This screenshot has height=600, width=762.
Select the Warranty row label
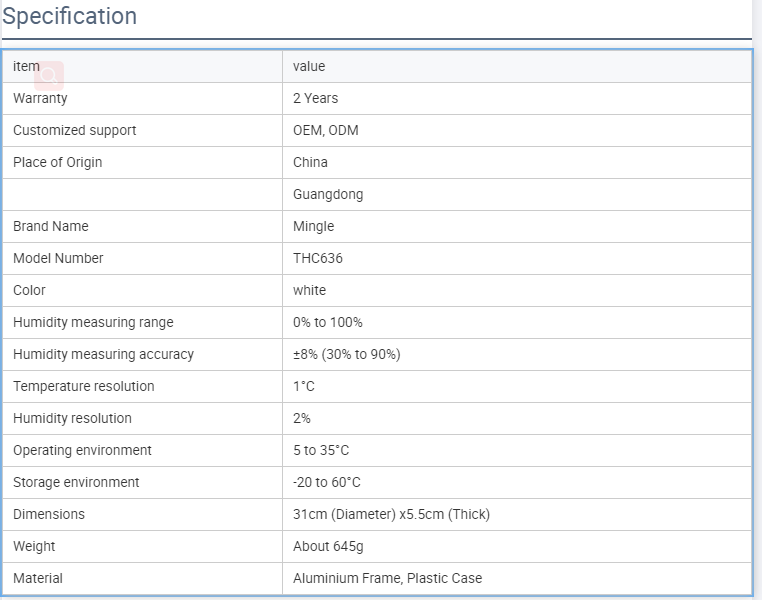coord(40,98)
